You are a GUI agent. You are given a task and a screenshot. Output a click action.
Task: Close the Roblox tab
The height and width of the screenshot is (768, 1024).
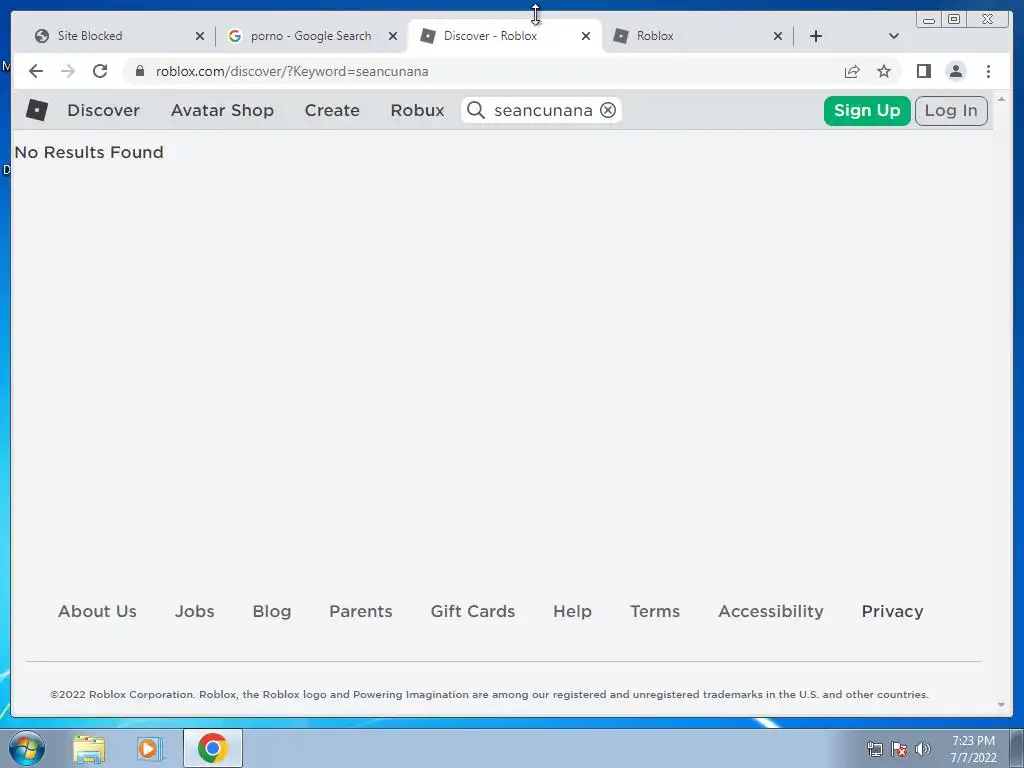tap(778, 36)
